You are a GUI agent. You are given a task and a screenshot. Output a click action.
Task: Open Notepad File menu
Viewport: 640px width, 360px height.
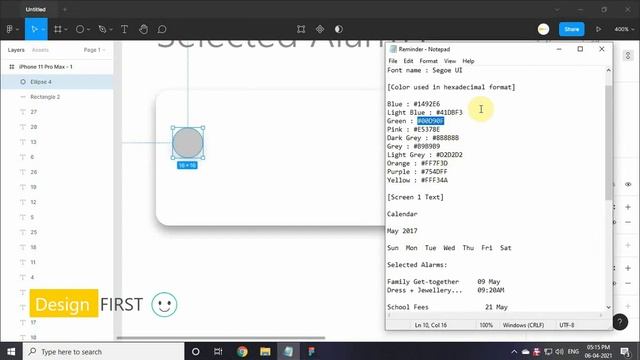(x=393, y=61)
